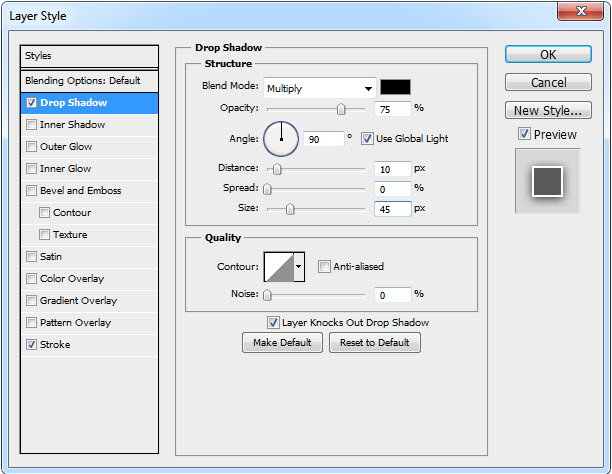Select the Satin label row
The height and width of the screenshot is (474, 612).
point(51,257)
